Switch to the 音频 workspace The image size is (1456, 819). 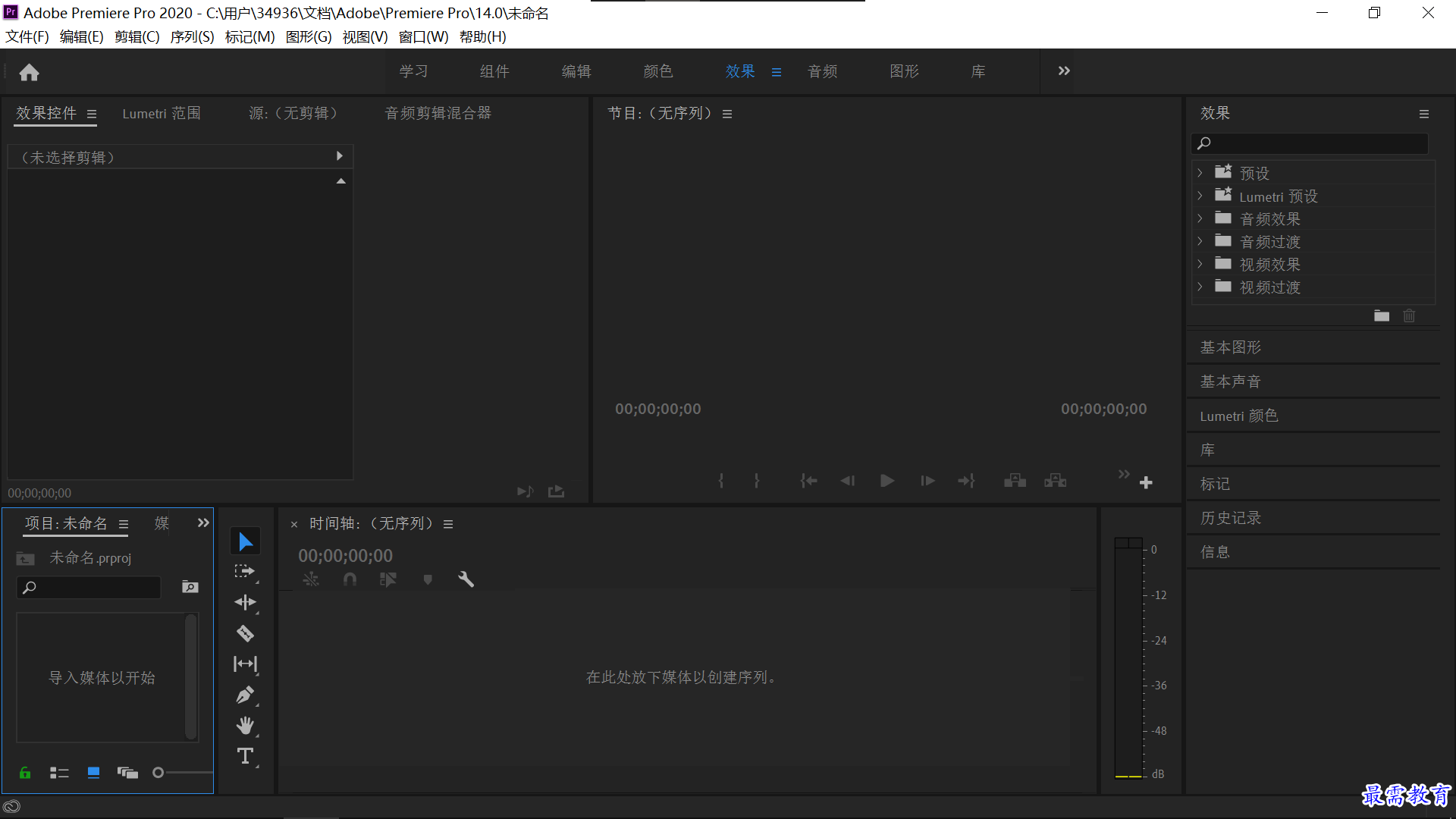click(x=822, y=71)
